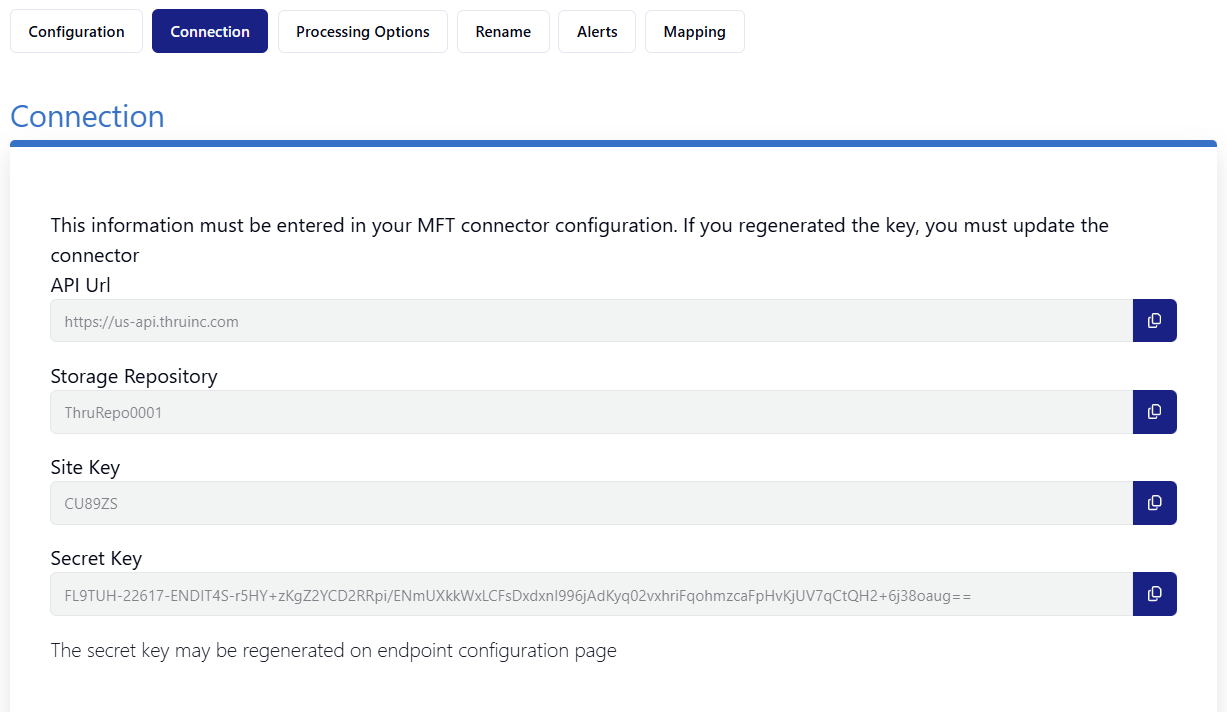Switch to the Mapping tab
The height and width of the screenshot is (712, 1227).
694,32
